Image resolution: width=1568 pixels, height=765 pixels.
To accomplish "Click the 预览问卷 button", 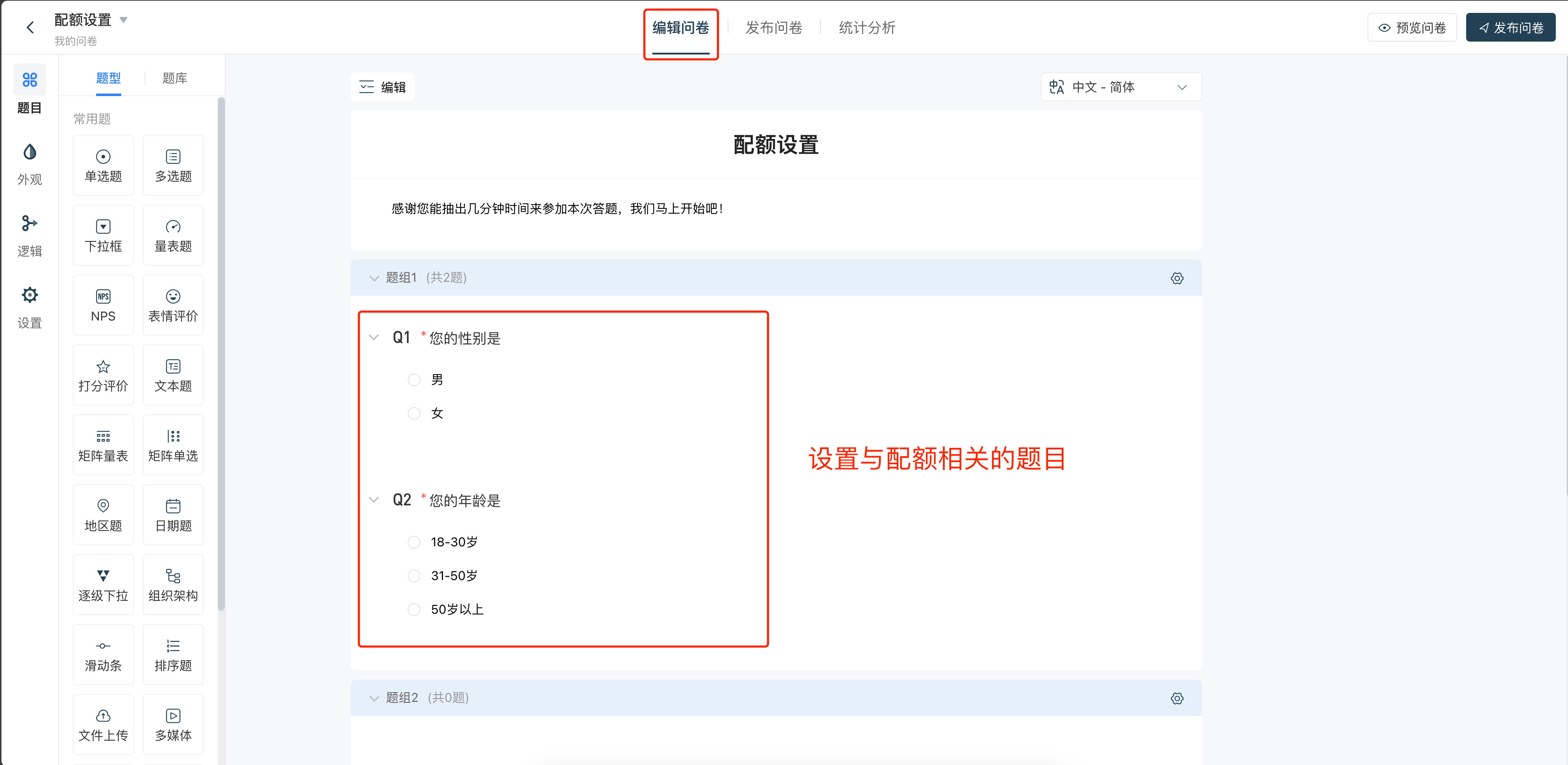I will point(1412,27).
